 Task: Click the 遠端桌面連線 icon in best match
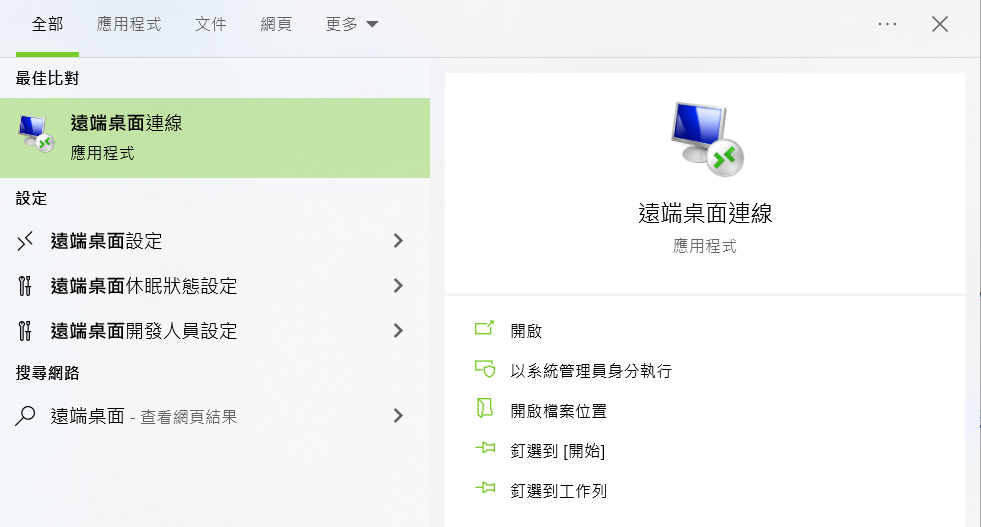36,135
